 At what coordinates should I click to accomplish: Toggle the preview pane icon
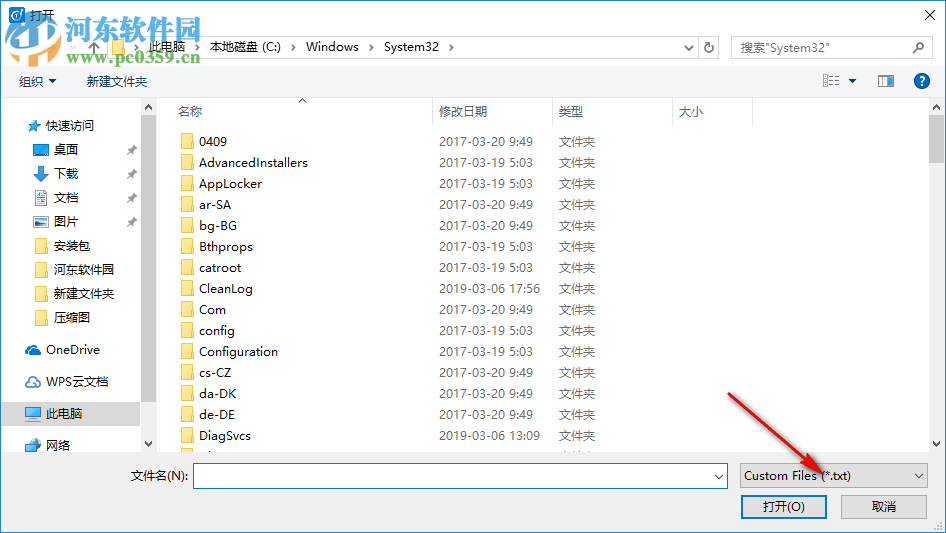pyautogui.click(x=886, y=81)
